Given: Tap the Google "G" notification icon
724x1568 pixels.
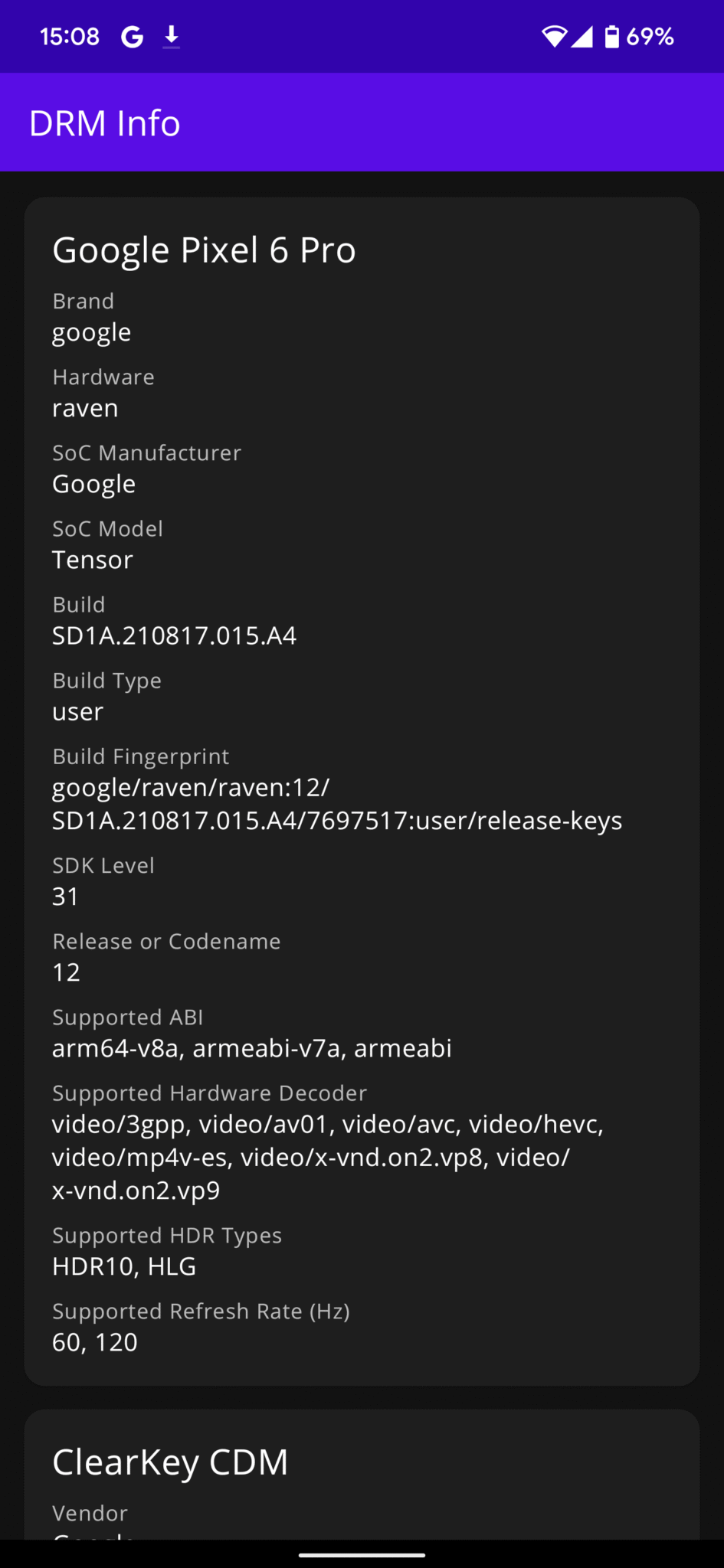Looking at the screenshot, I should tap(130, 36).
